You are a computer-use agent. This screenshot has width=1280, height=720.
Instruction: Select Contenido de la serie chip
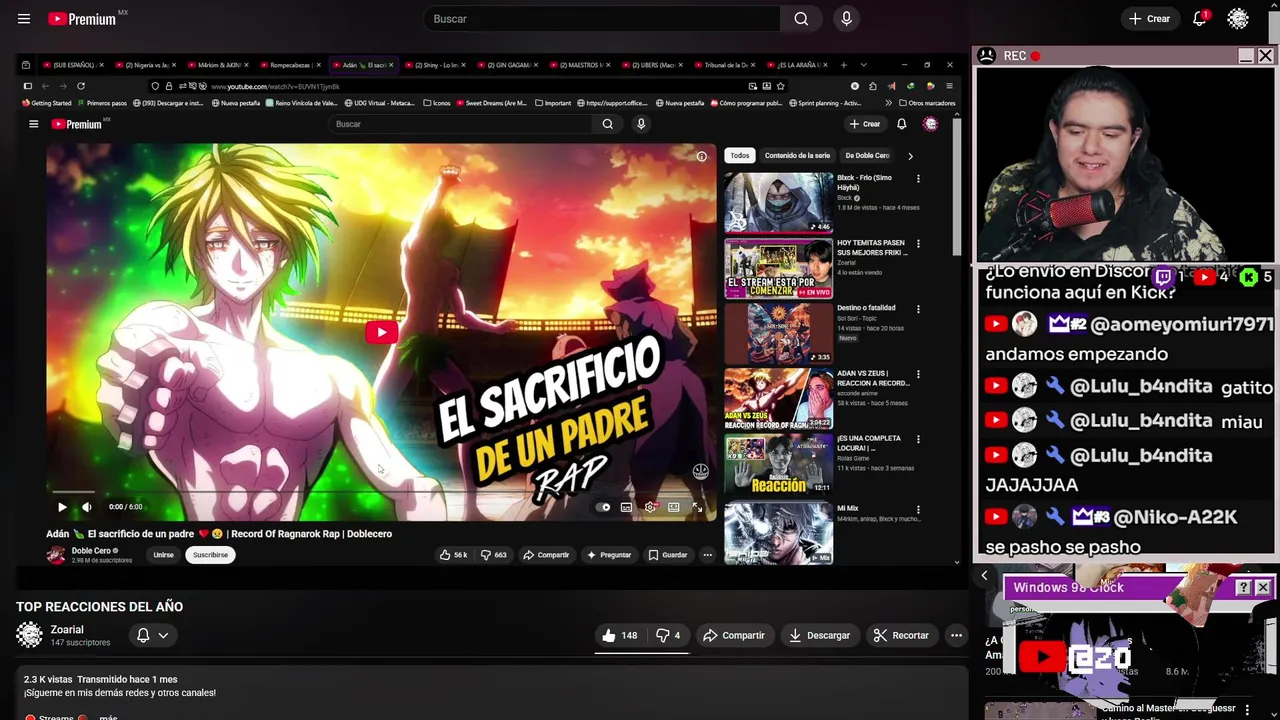797,156
